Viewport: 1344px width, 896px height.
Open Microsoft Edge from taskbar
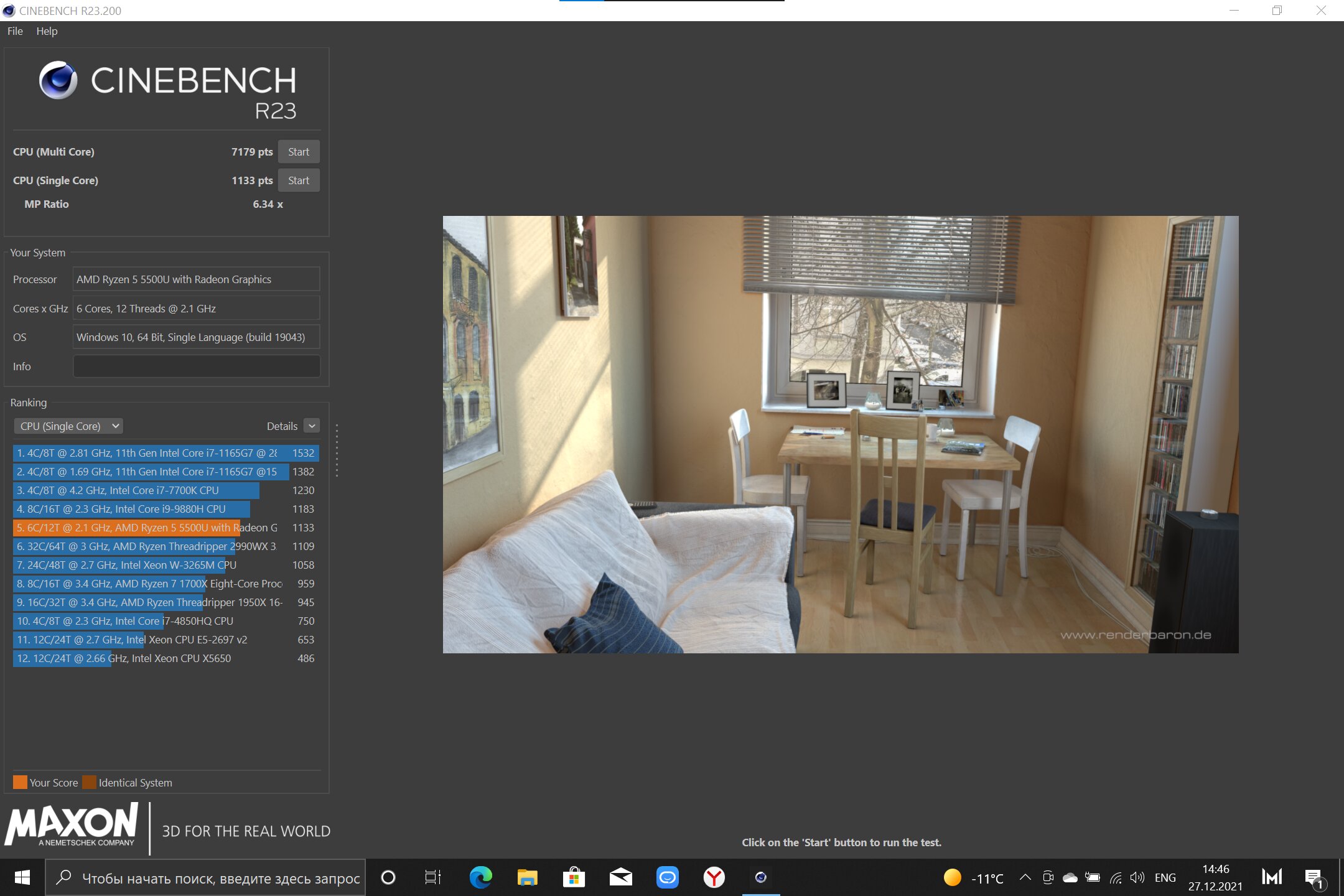[480, 877]
